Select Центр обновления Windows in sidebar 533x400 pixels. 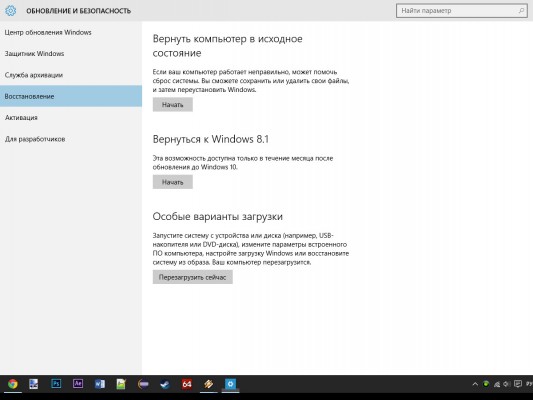coord(48,32)
